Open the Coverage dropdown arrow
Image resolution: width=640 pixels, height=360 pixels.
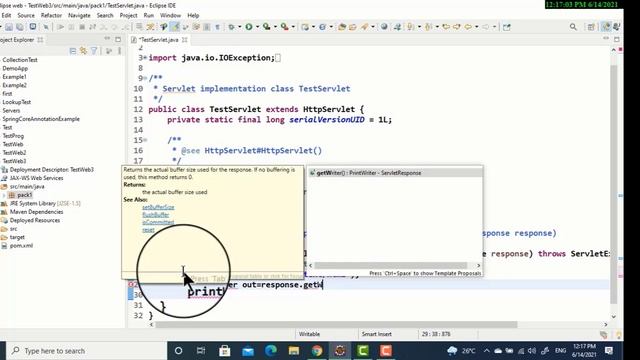pos(276,27)
